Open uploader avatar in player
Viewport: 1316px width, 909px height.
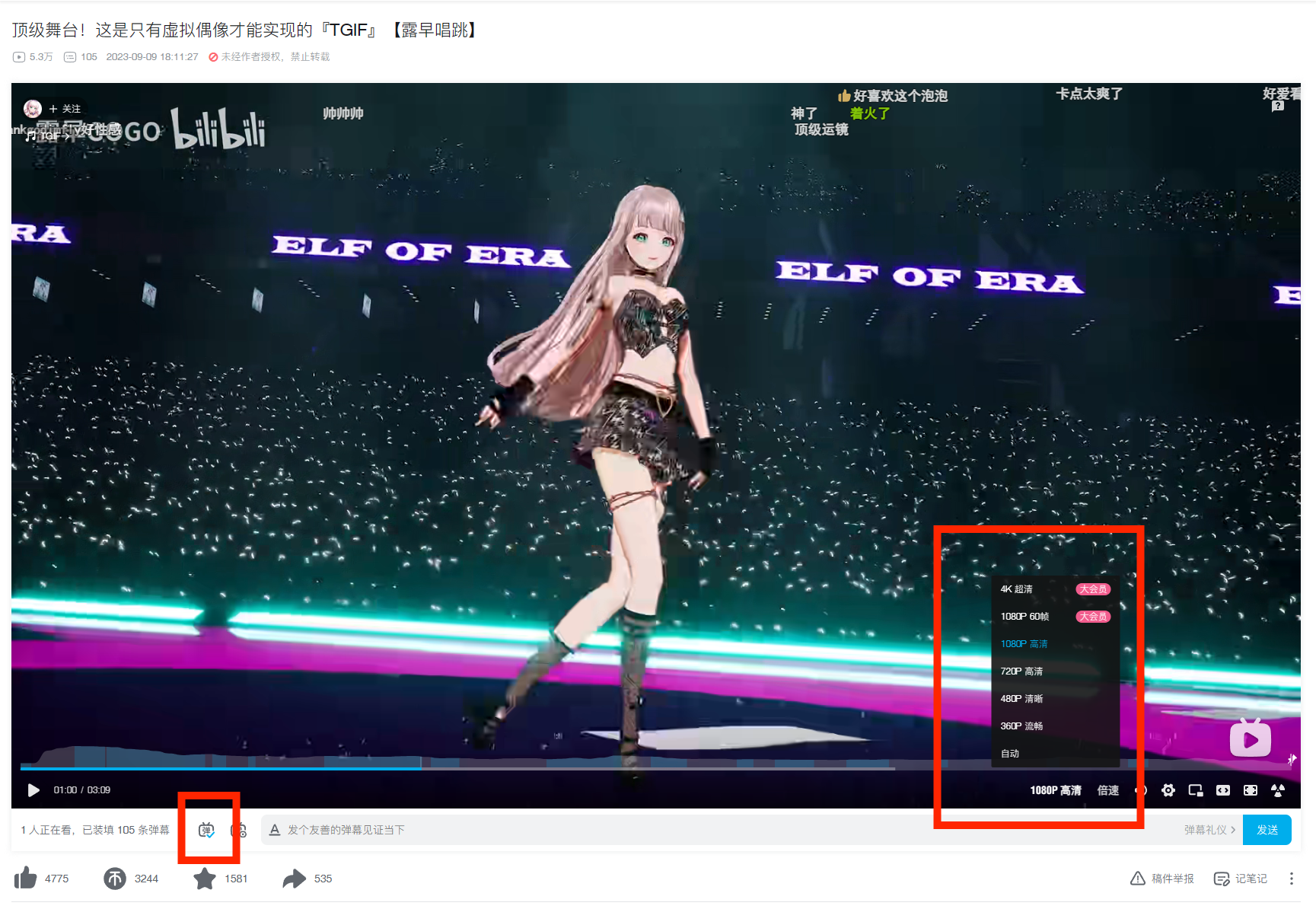pyautogui.click(x=32, y=109)
